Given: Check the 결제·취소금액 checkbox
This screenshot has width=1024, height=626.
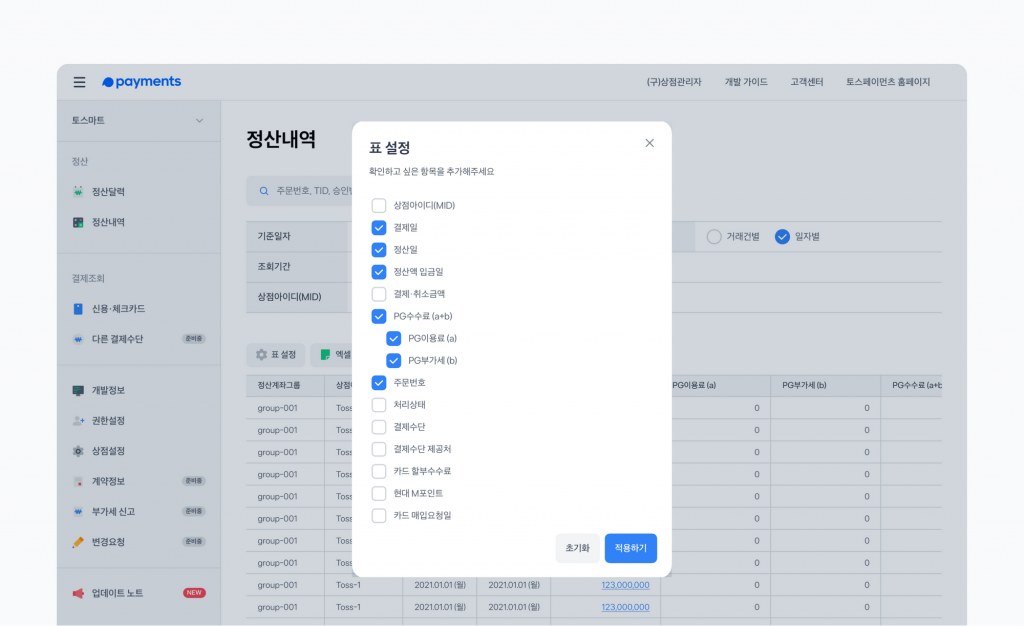Looking at the screenshot, I should click(x=379, y=294).
